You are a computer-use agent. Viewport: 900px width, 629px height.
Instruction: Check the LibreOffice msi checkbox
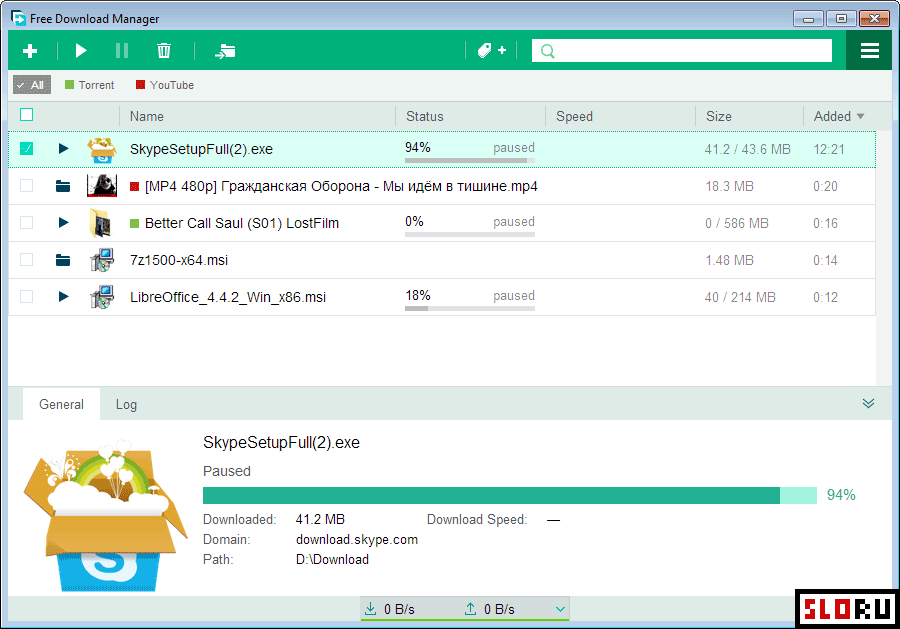coord(26,297)
